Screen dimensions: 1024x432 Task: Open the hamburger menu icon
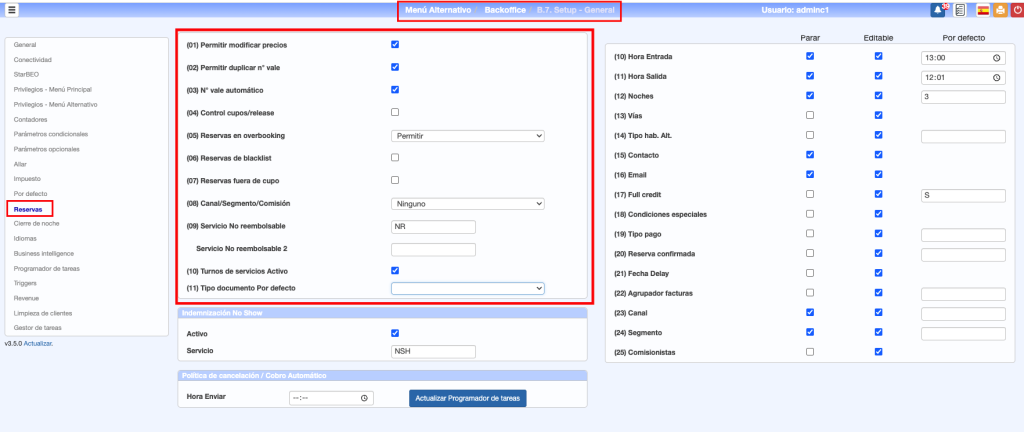click(x=12, y=10)
